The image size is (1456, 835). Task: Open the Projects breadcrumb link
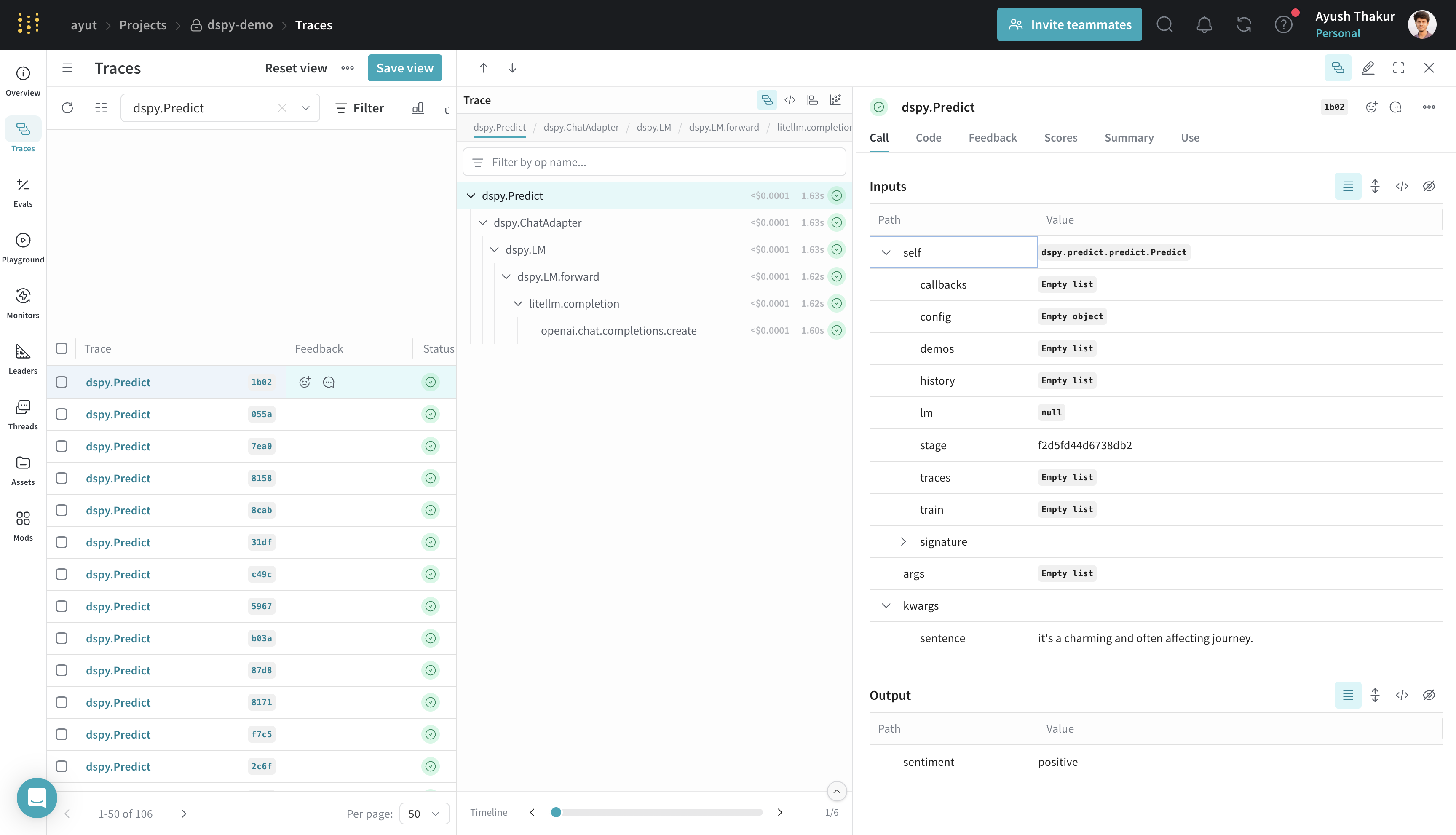coord(143,25)
